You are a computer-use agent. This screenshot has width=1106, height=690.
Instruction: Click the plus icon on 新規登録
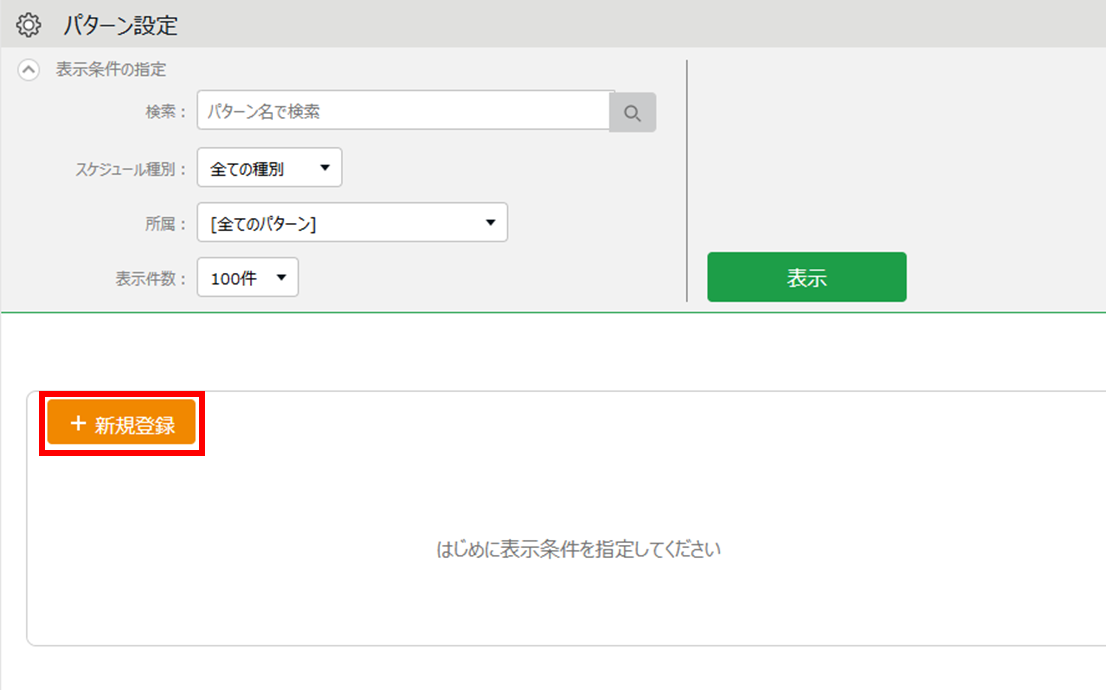point(78,424)
